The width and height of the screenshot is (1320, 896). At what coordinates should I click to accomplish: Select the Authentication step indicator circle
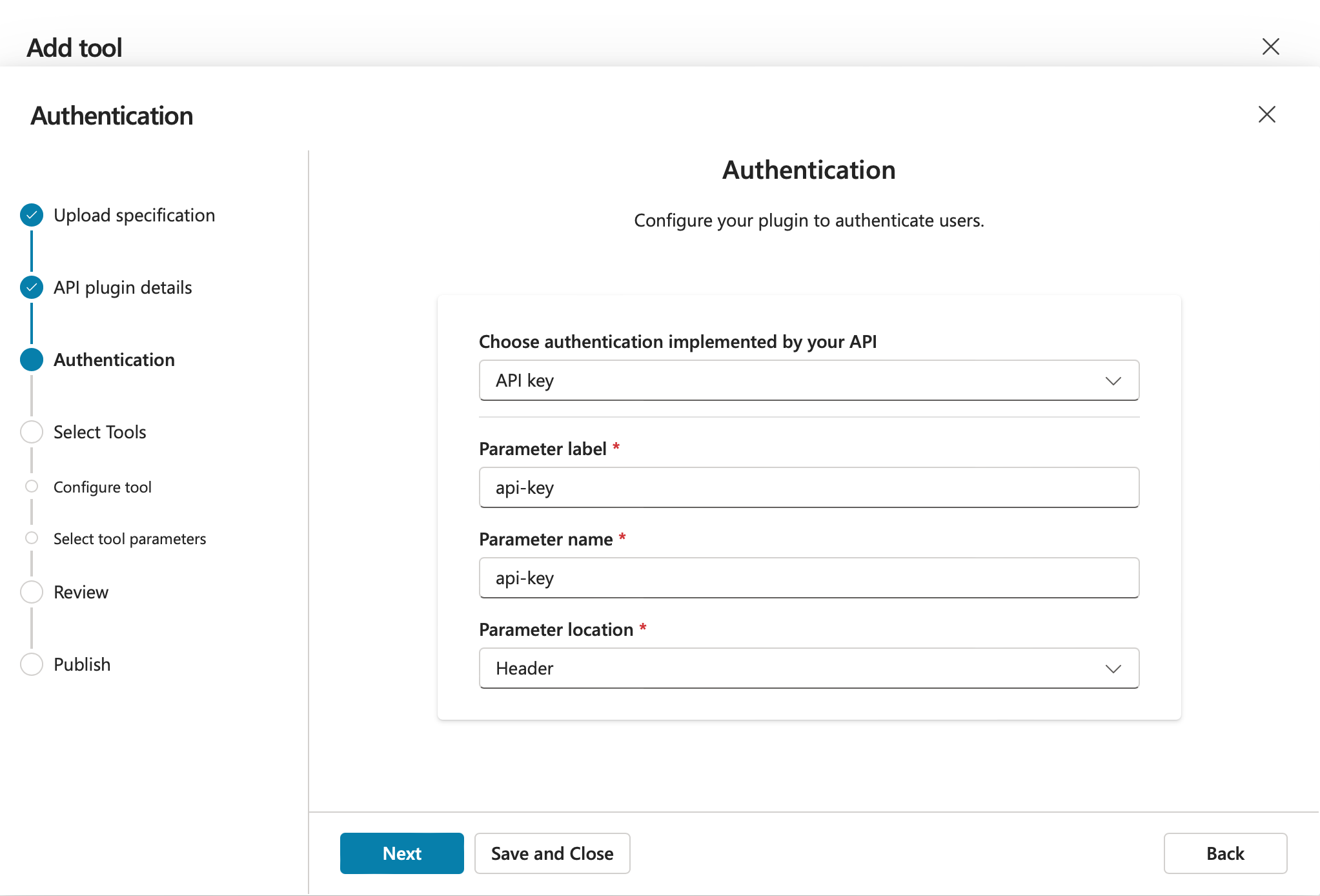click(x=31, y=360)
